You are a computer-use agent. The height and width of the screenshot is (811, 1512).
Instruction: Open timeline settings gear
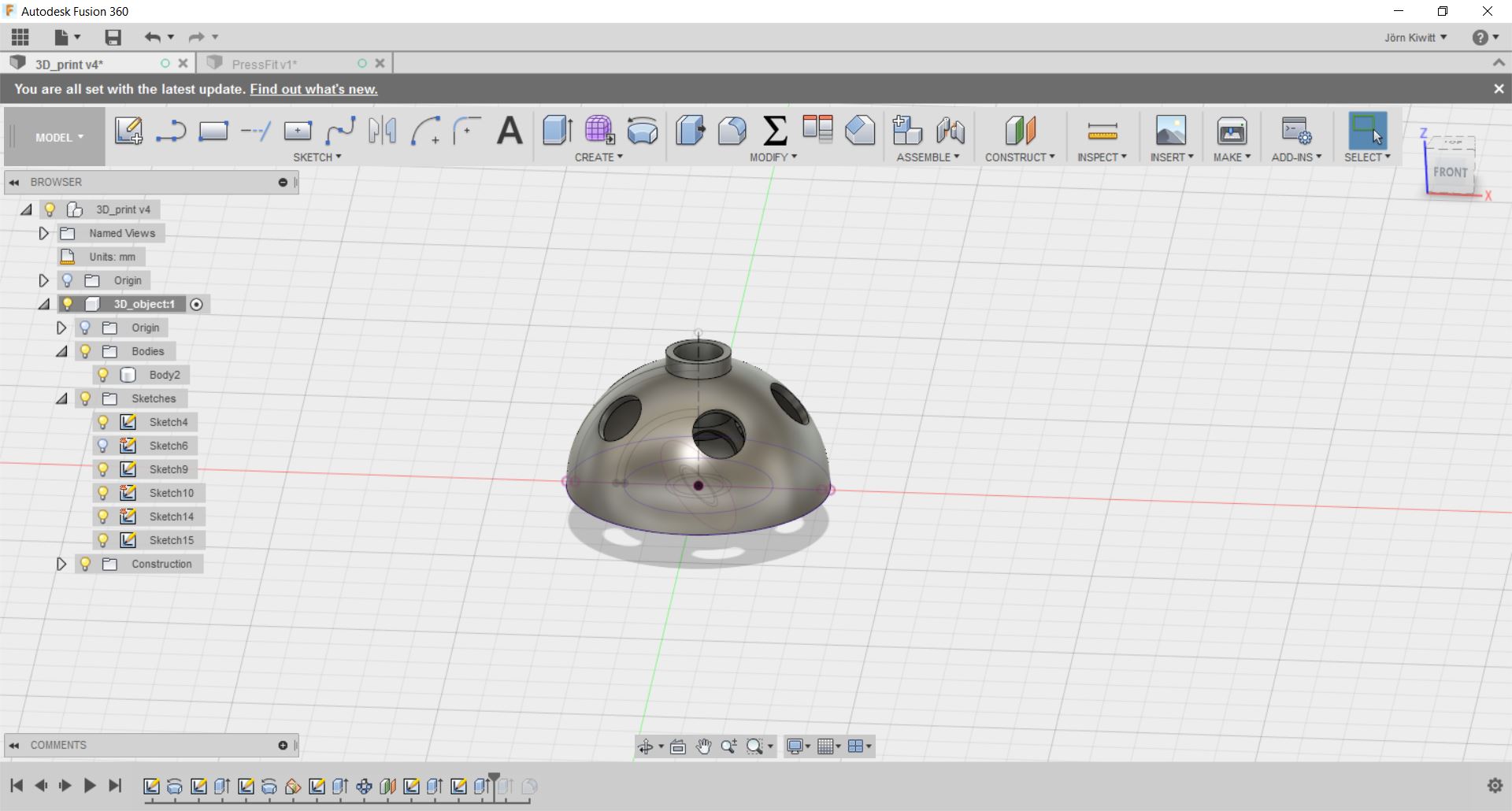(1495, 785)
